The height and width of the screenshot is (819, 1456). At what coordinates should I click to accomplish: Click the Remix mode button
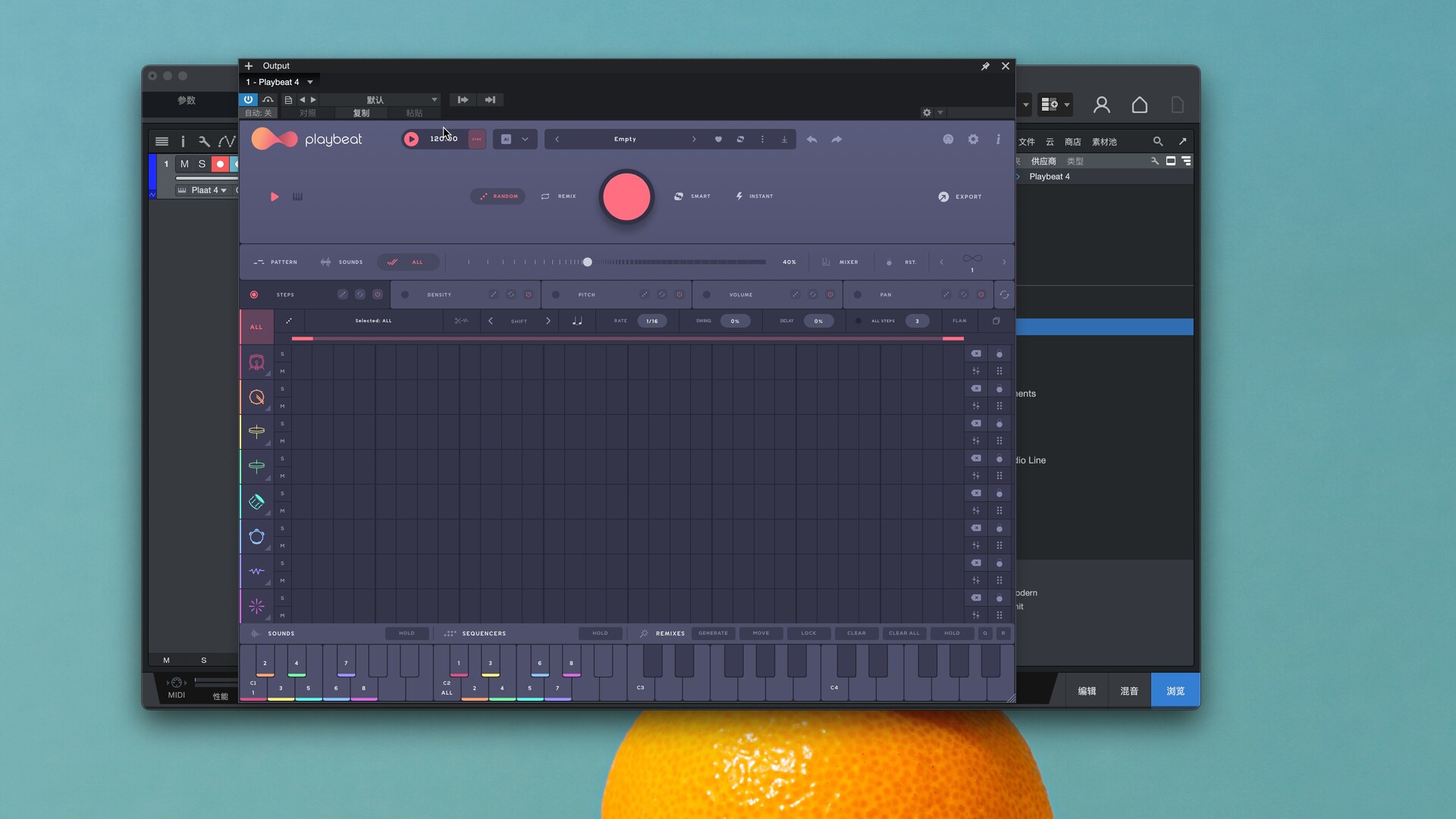559,196
